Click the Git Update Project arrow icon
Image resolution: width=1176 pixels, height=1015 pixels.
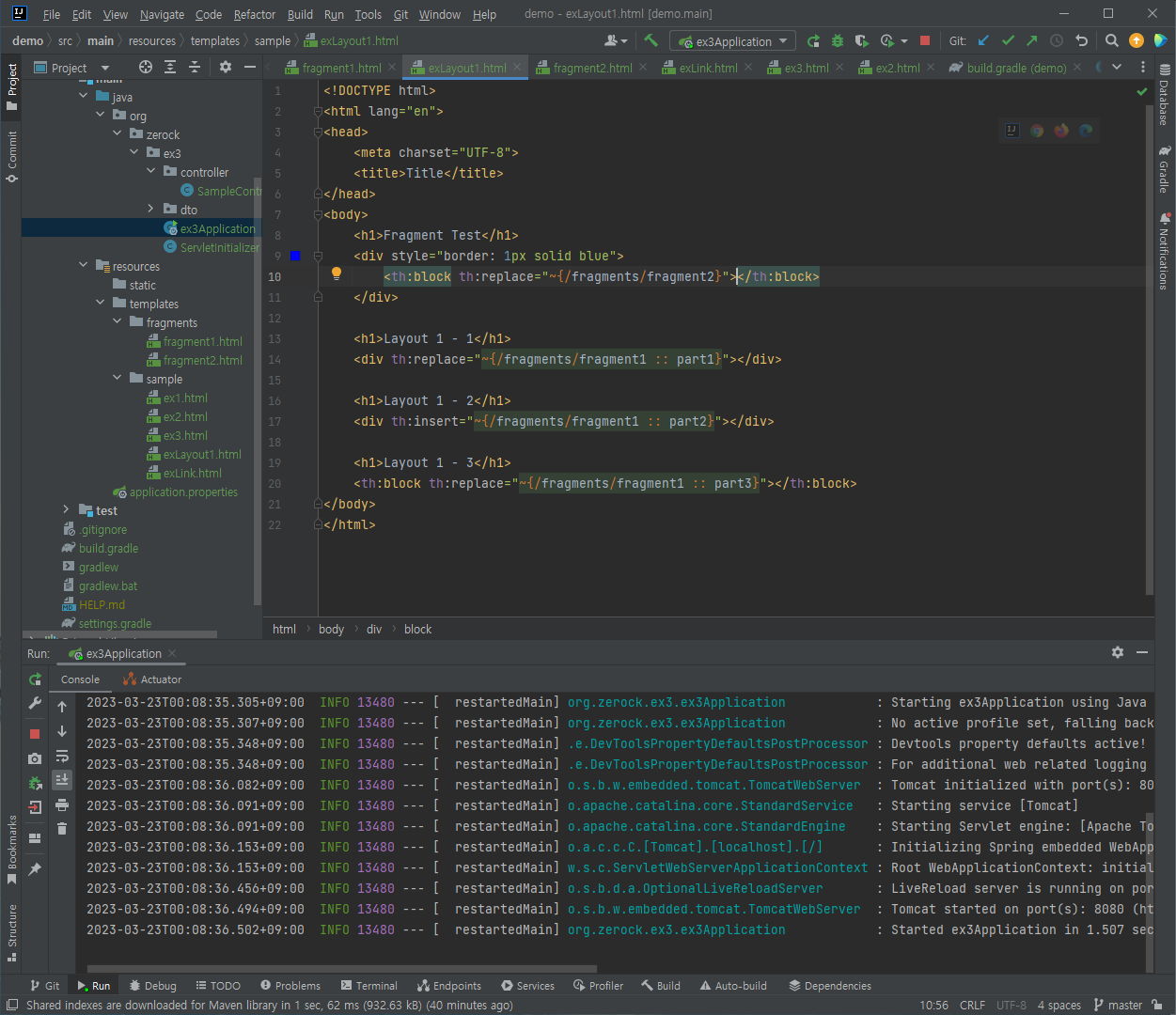983,40
